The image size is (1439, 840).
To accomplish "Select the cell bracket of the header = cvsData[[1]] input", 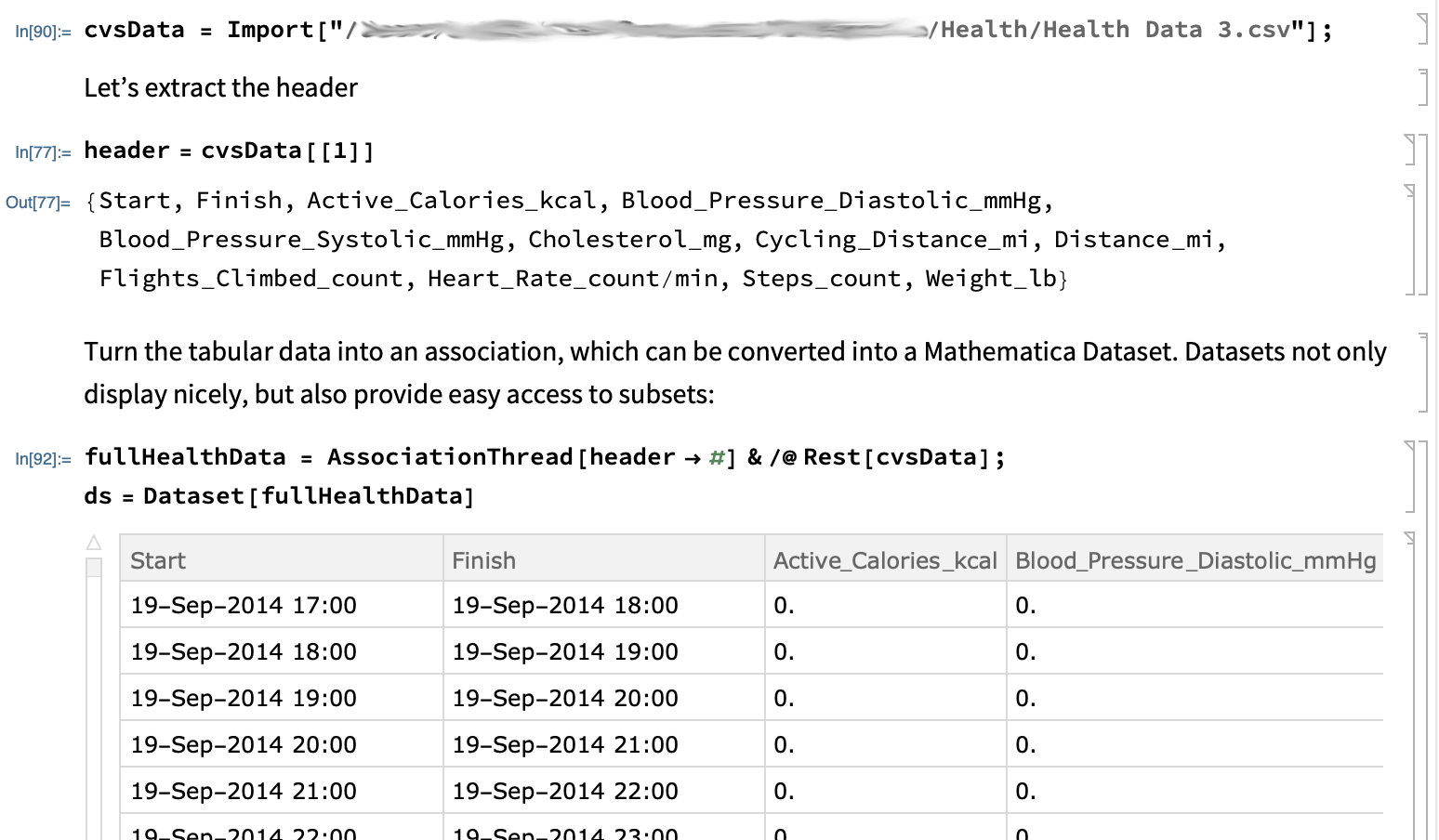I will coord(1410,150).
